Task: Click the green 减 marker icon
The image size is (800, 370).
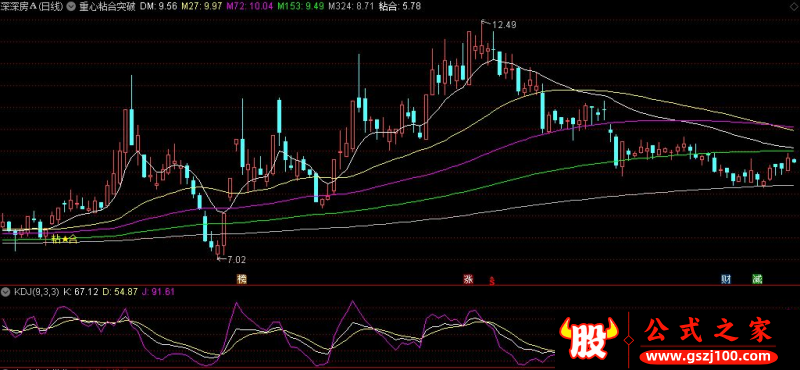Action: pos(757,279)
